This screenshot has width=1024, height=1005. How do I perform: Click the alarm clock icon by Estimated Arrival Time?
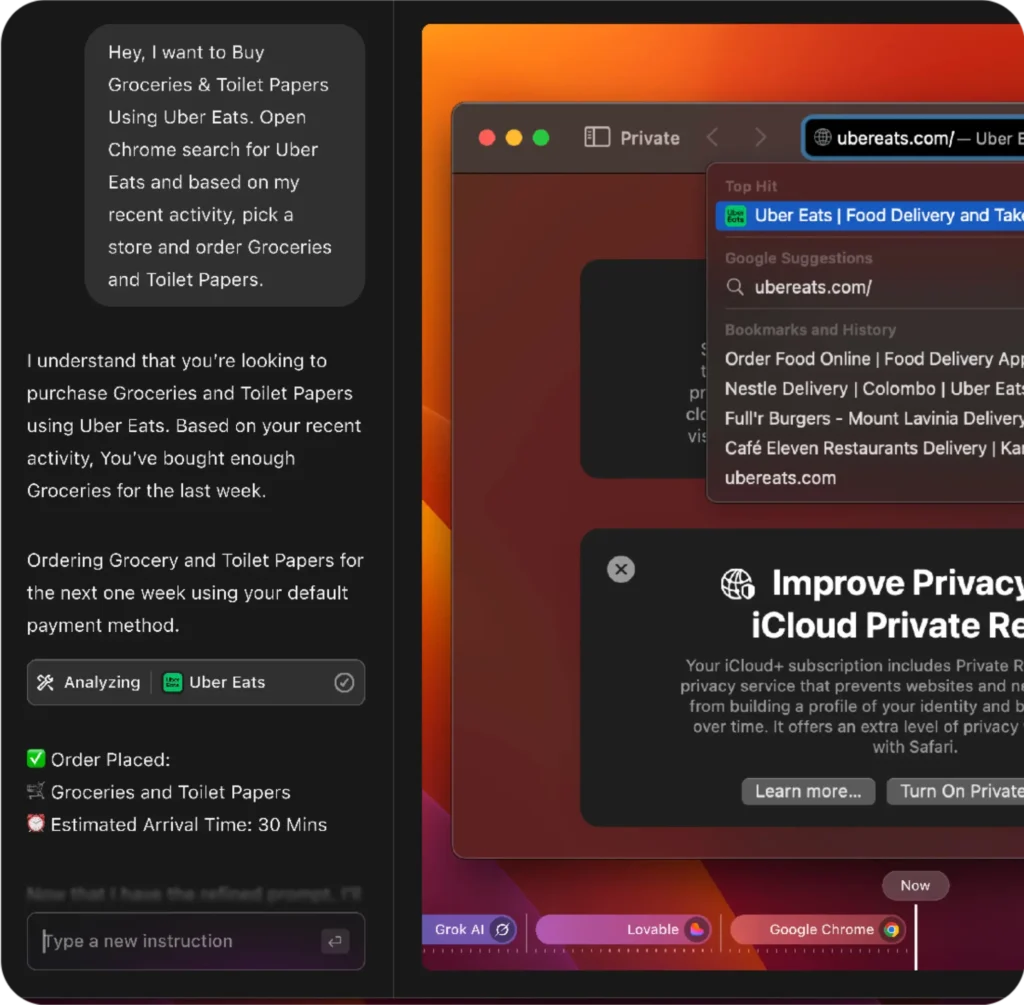tap(36, 823)
